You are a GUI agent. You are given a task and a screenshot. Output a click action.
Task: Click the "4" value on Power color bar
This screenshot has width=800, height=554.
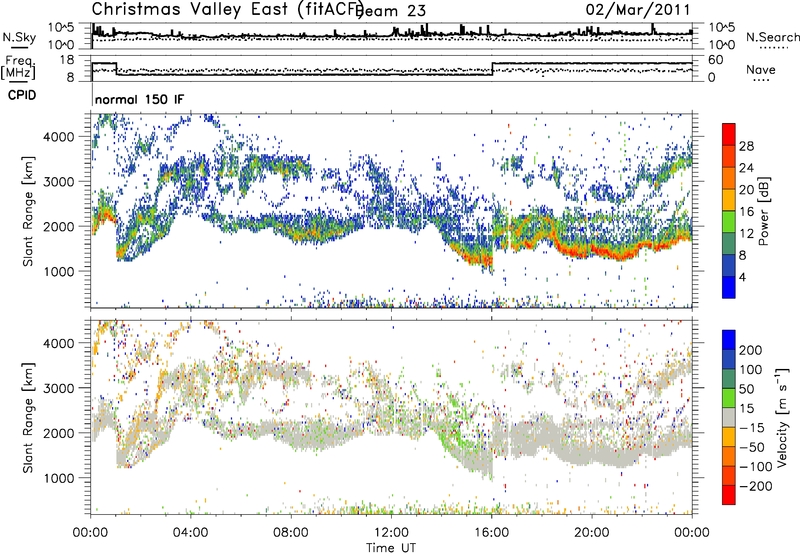click(x=743, y=278)
